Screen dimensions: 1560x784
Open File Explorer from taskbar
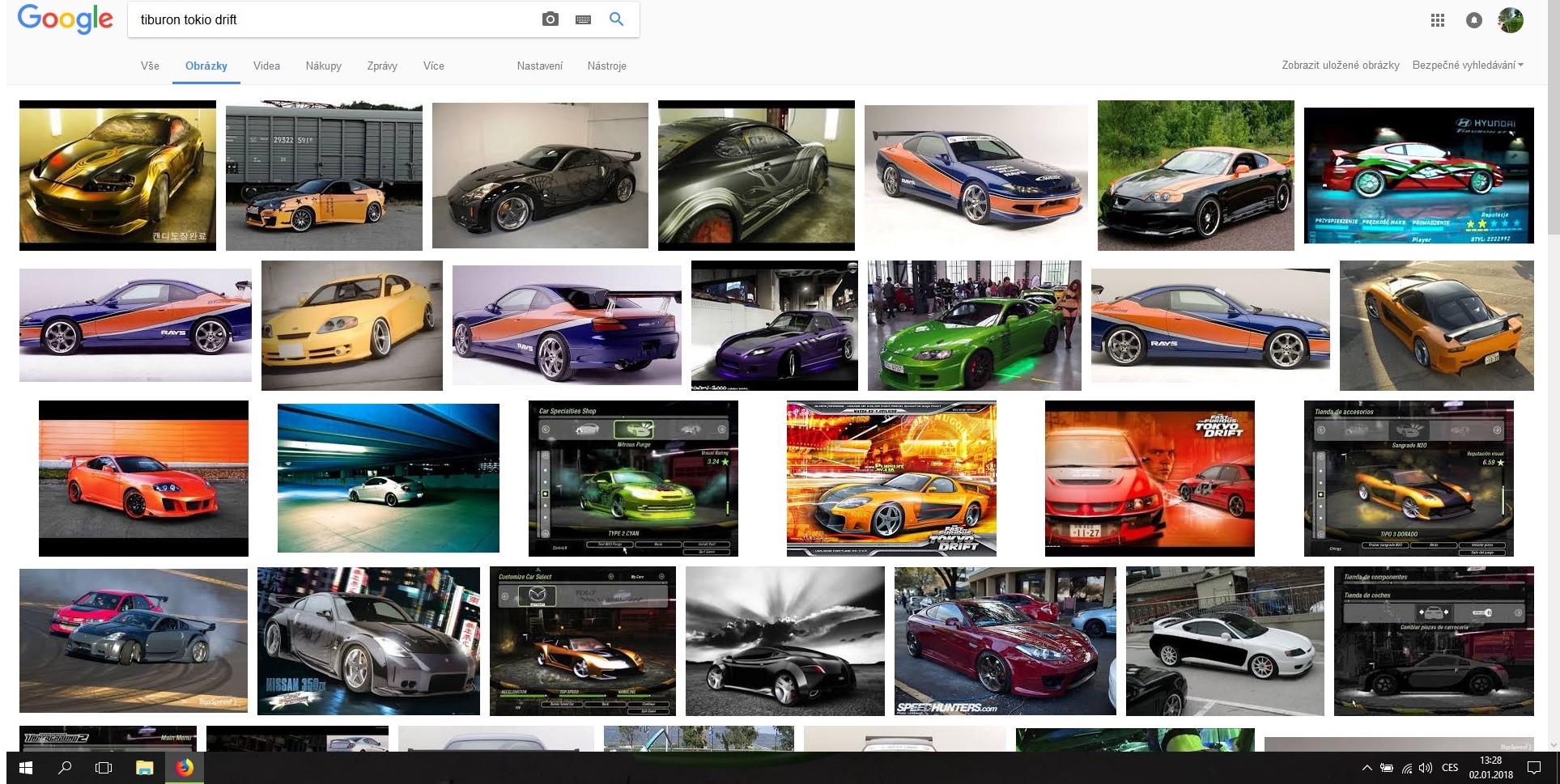pos(144,767)
